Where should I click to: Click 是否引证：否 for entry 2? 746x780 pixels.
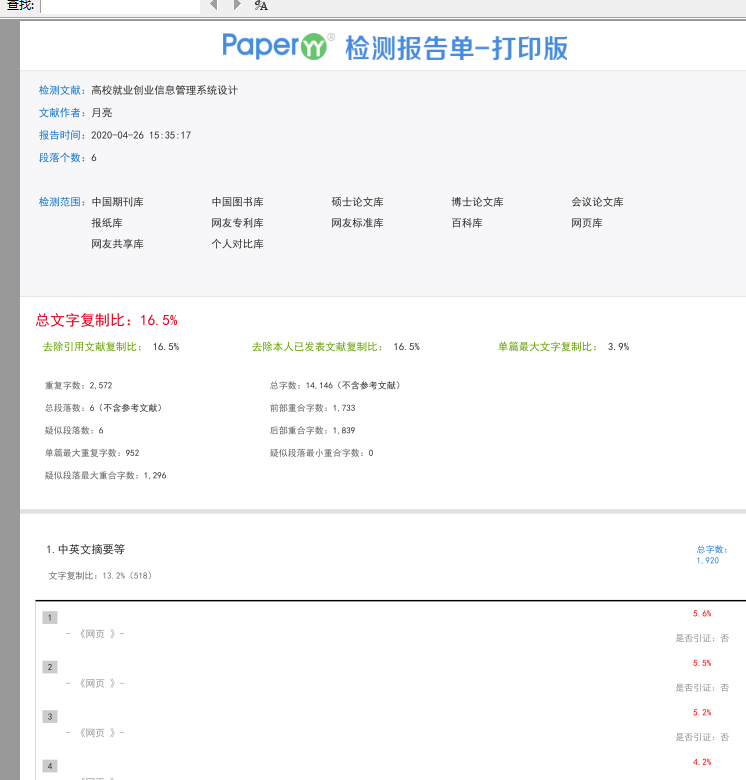tap(702, 687)
